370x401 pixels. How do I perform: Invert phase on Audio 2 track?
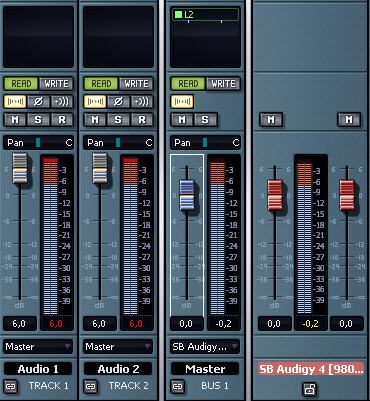coord(118,101)
